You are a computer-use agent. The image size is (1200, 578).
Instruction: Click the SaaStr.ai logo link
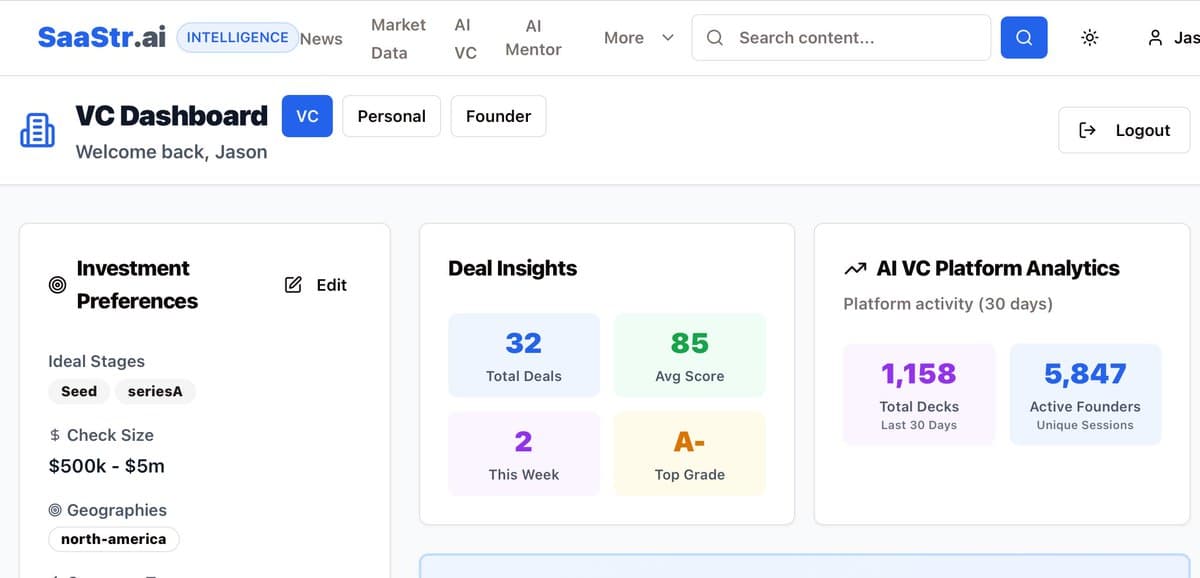point(101,37)
